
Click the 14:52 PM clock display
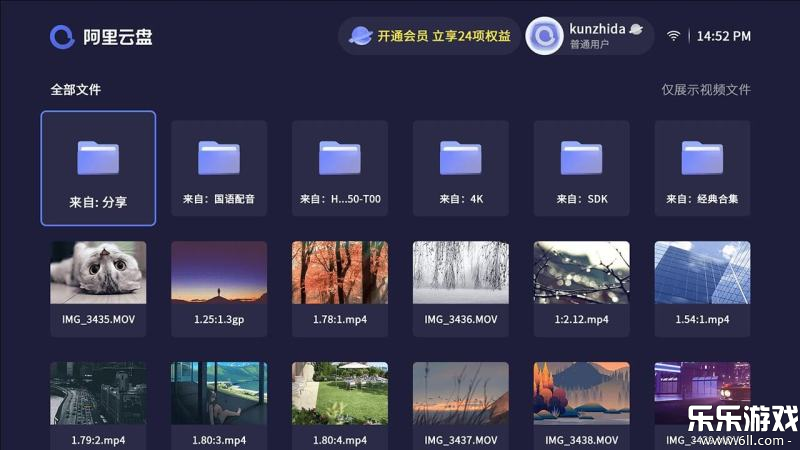point(724,36)
